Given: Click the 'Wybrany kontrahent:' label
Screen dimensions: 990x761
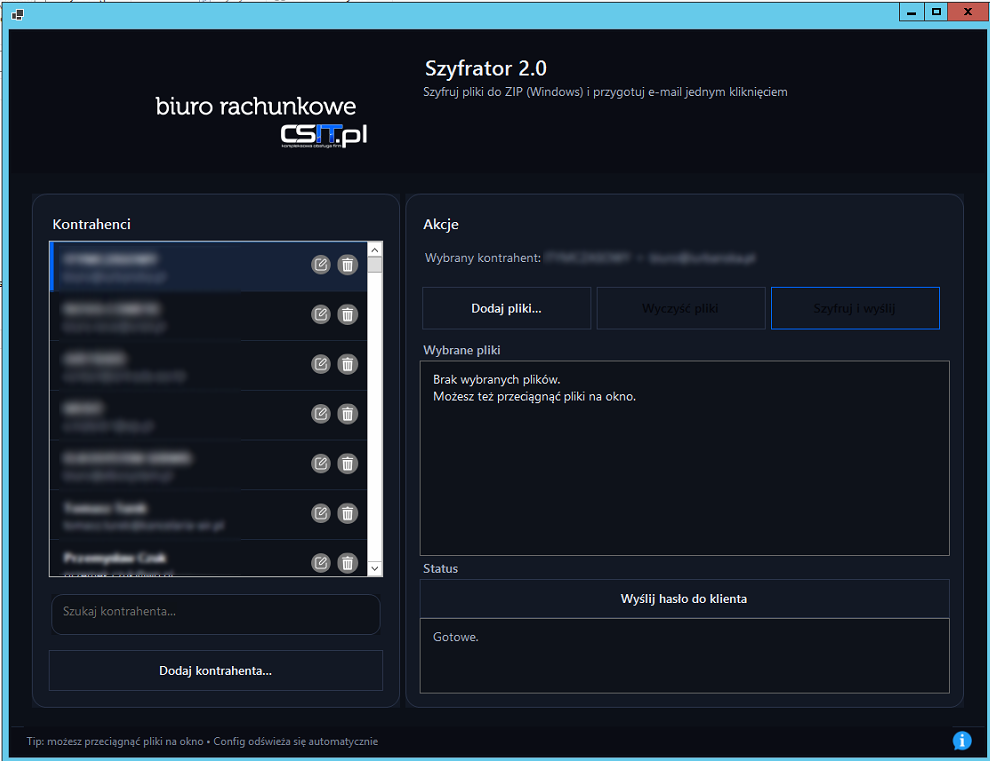Looking at the screenshot, I should [x=482, y=258].
